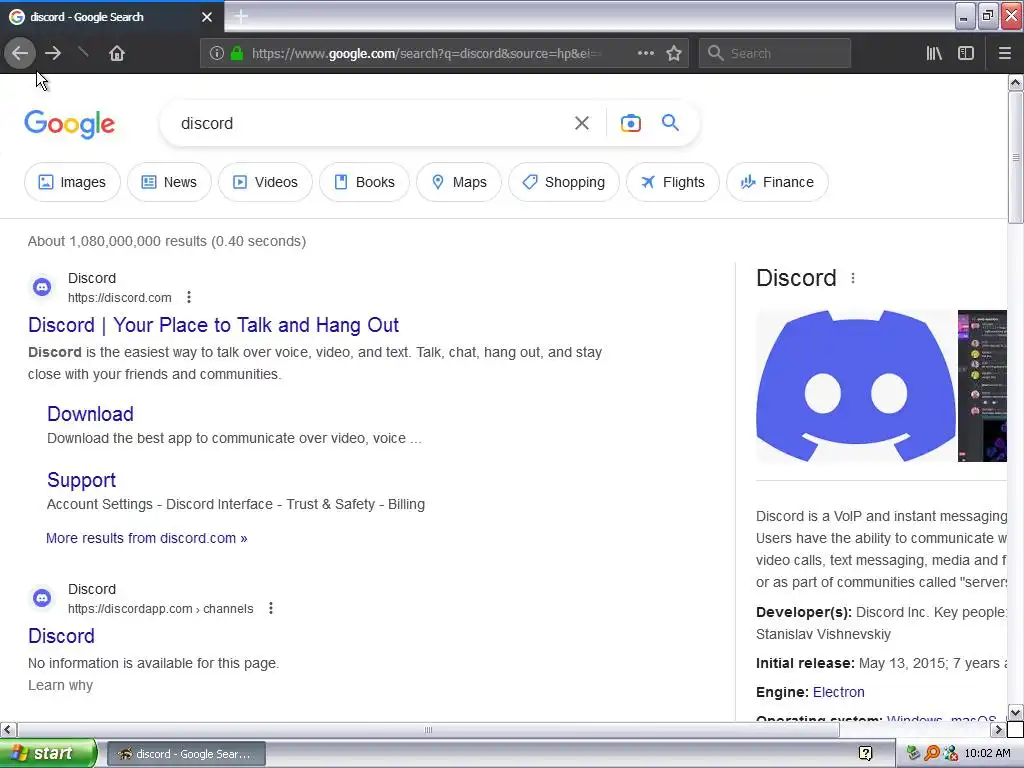Screen dimensions: 1024x768
Task: Open the browser home page
Action: coord(117,53)
